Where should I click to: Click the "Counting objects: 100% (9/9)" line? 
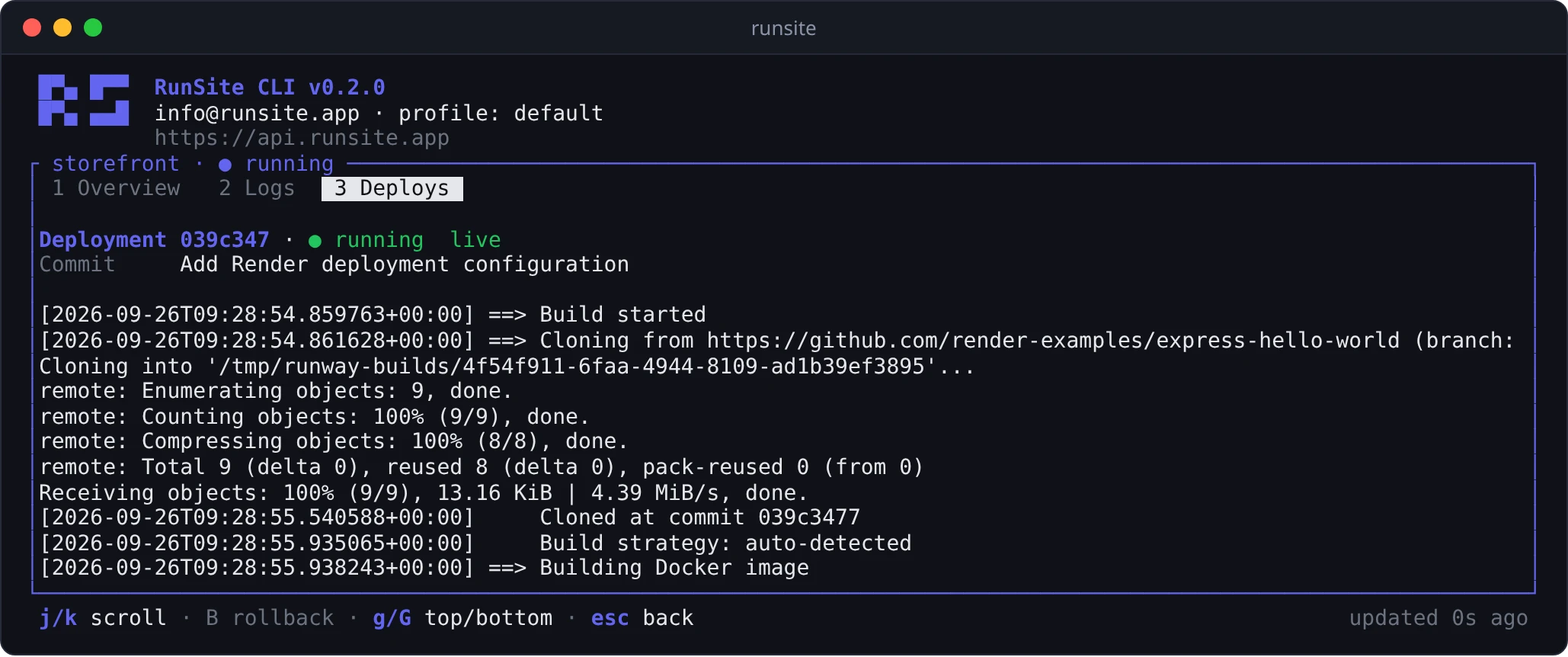click(x=315, y=417)
